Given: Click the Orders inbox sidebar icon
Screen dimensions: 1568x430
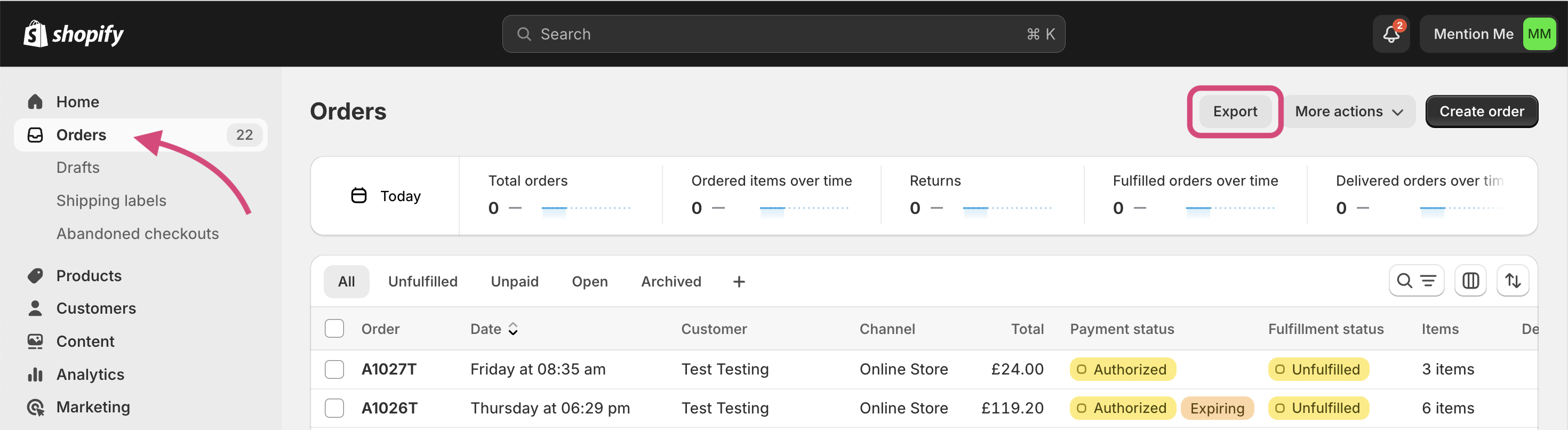Looking at the screenshot, I should coord(35,134).
